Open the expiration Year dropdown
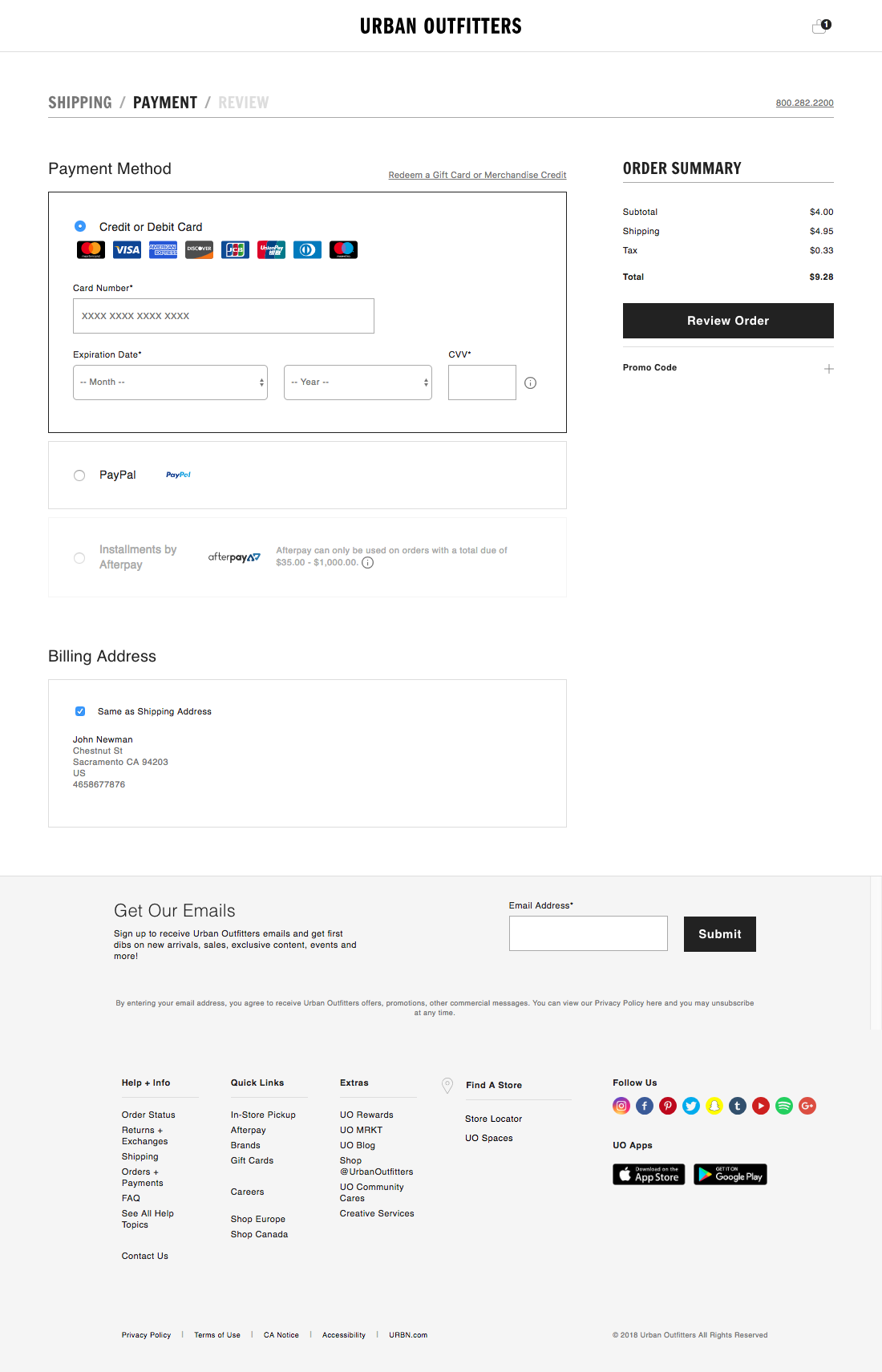The width and height of the screenshot is (882, 1372). 358,382
